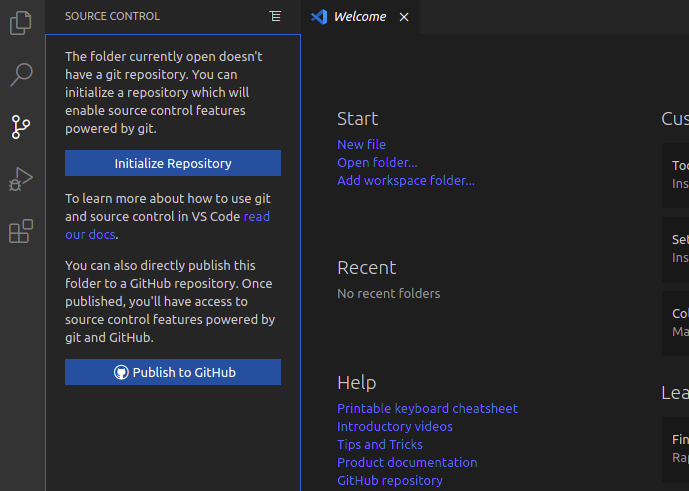Click Publish to GitHub button
Viewport: 689px width, 491px height.
(x=173, y=372)
